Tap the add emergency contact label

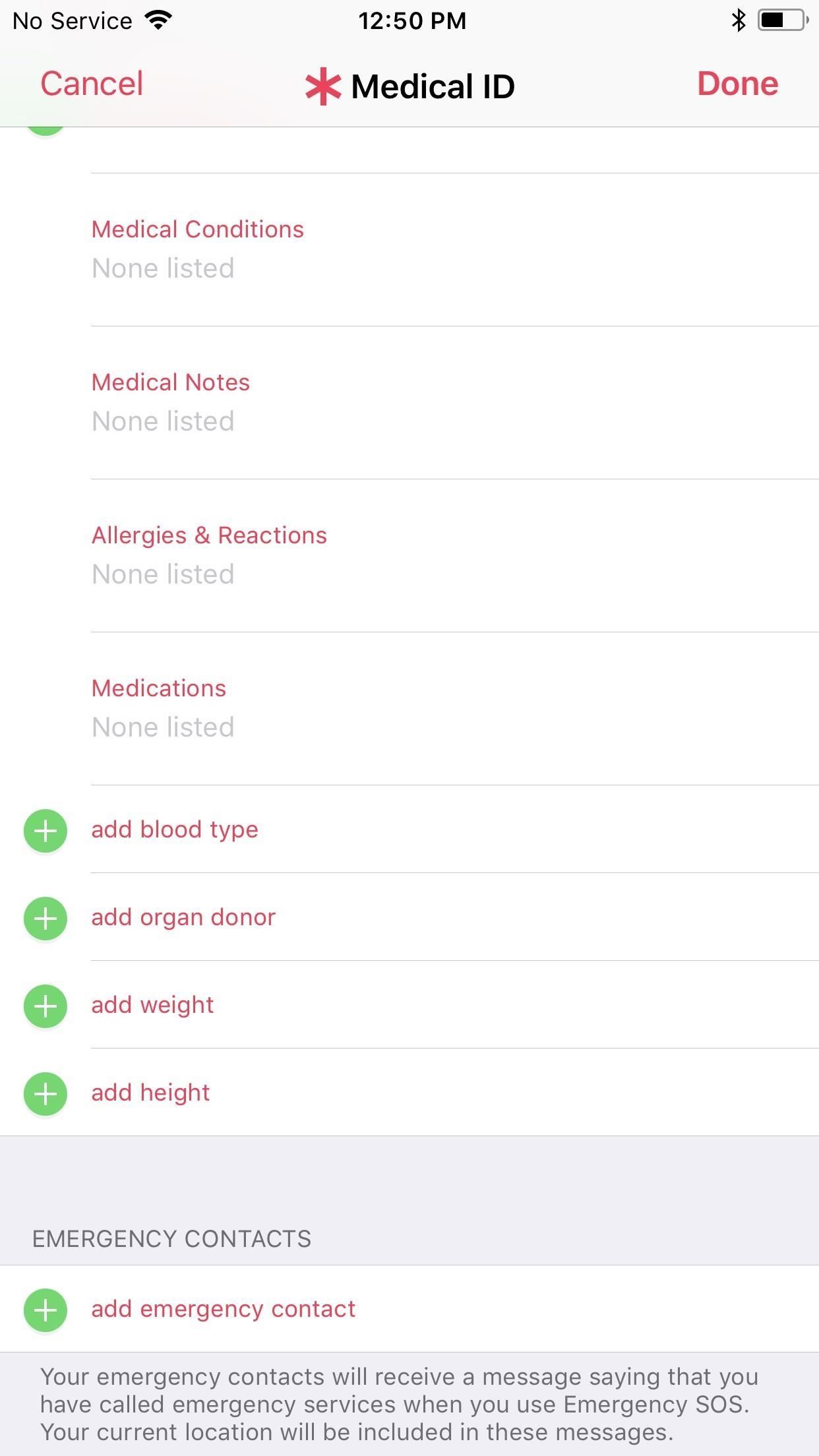click(x=224, y=1309)
